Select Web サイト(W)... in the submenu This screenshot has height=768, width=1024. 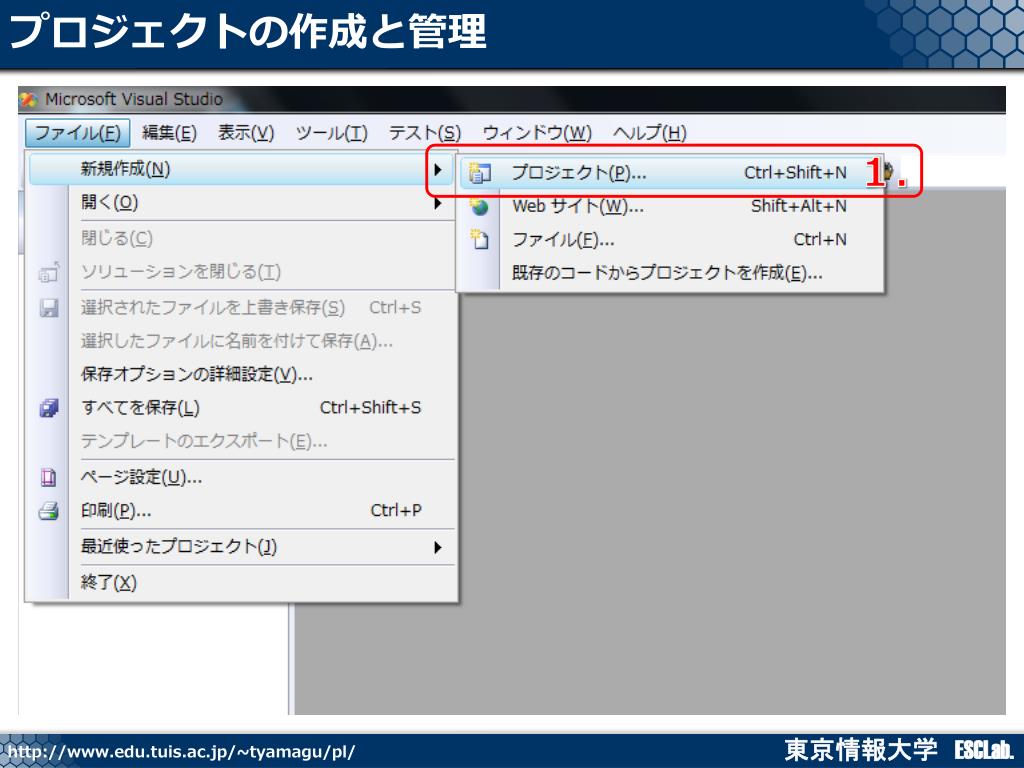[671, 206]
